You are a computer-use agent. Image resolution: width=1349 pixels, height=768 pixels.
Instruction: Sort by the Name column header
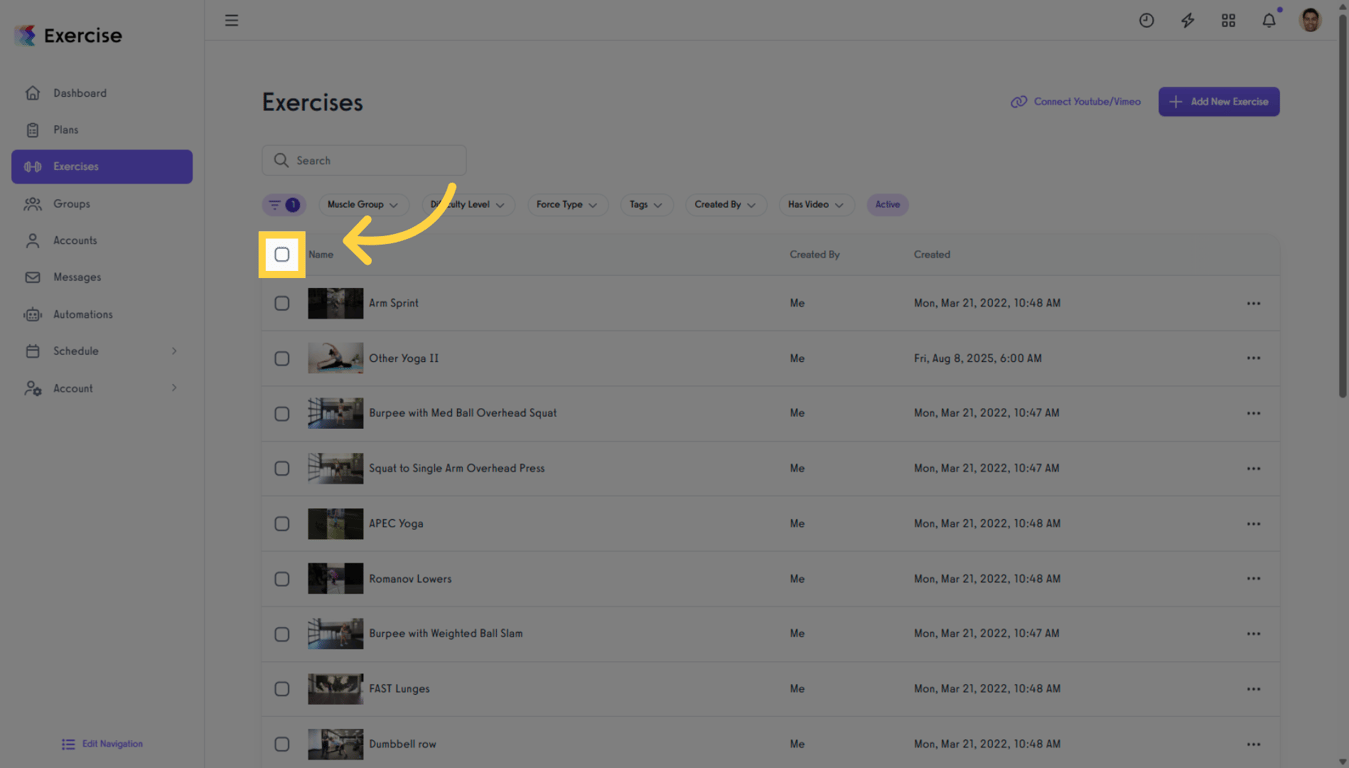coord(321,255)
